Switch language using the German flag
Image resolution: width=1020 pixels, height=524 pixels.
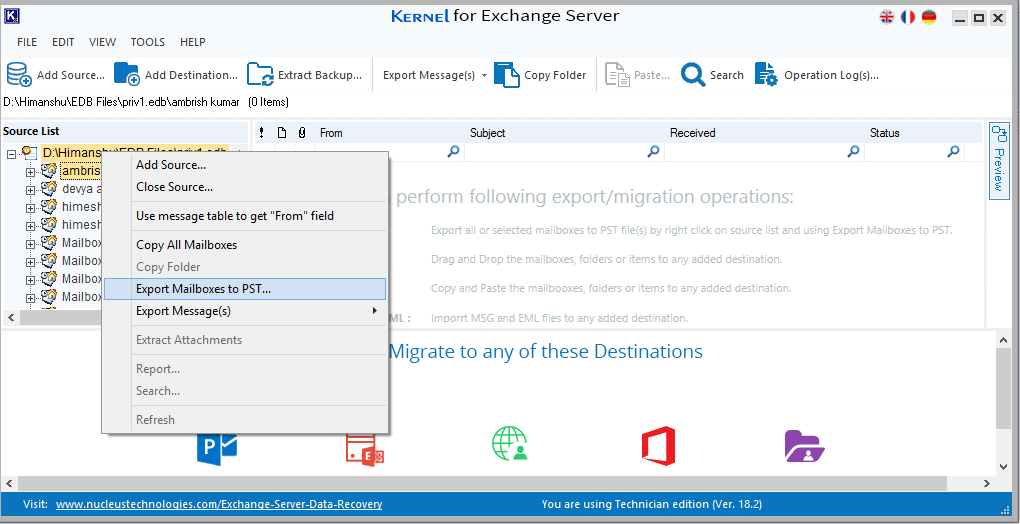point(929,17)
